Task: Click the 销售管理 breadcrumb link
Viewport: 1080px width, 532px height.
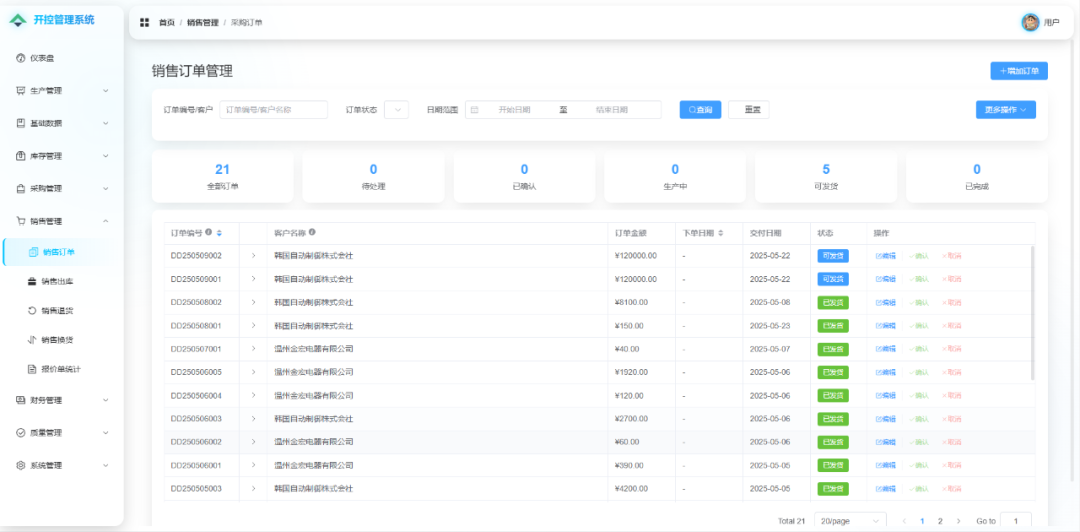Action: tap(202, 23)
